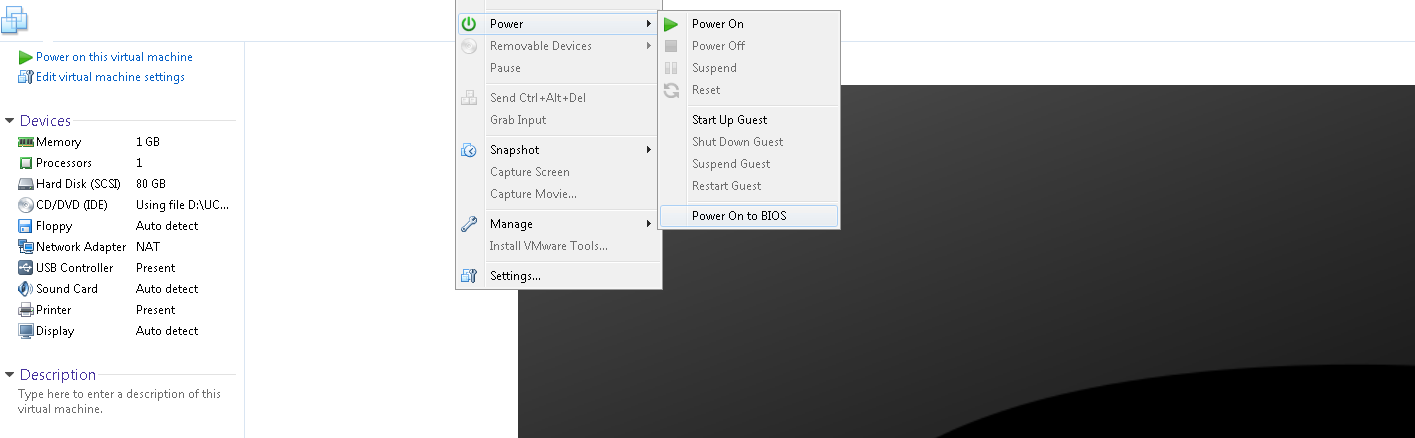The image size is (1415, 438).
Task: Click Pause in the VM menu
Action: (558, 68)
